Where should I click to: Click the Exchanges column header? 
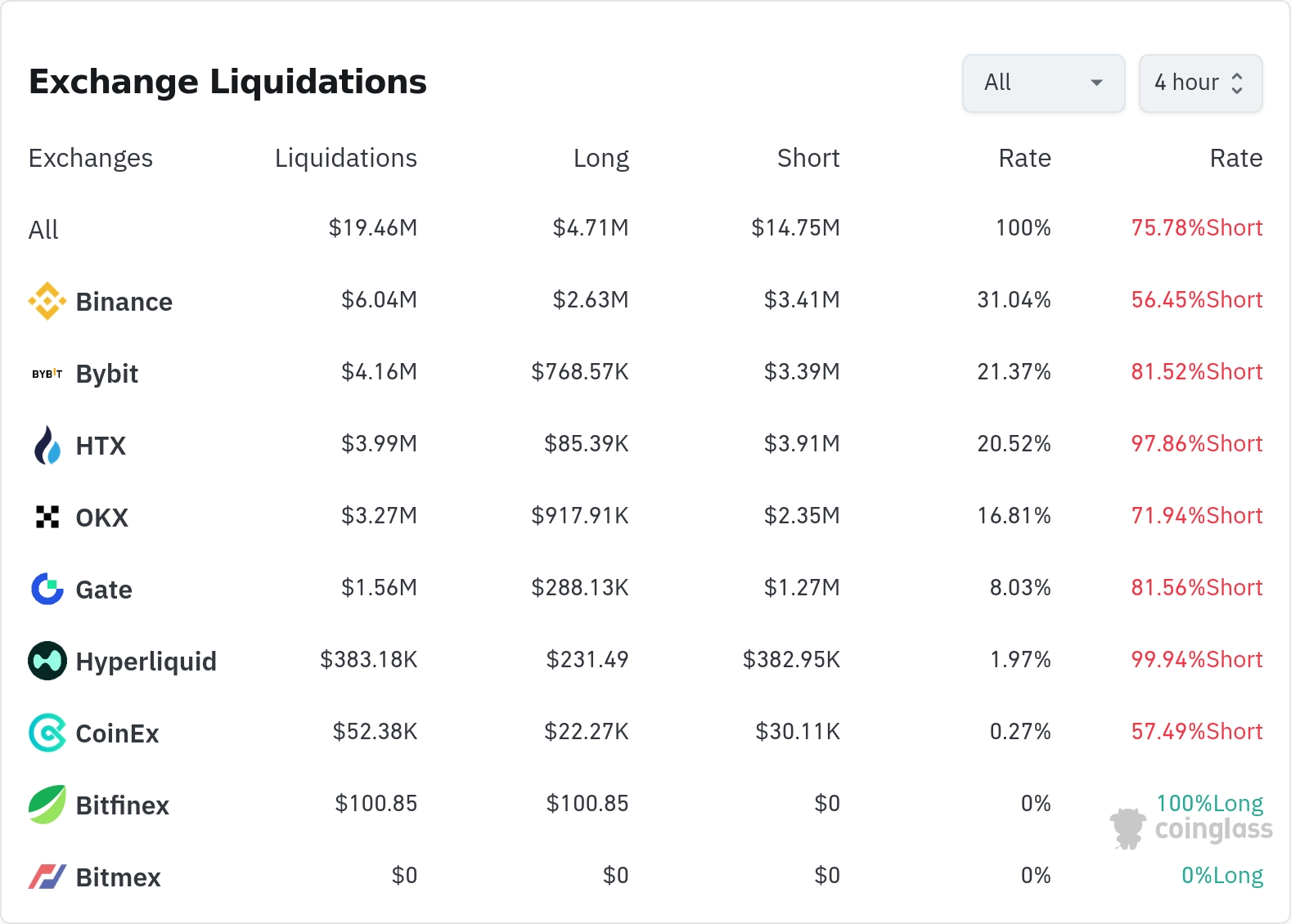coord(91,158)
